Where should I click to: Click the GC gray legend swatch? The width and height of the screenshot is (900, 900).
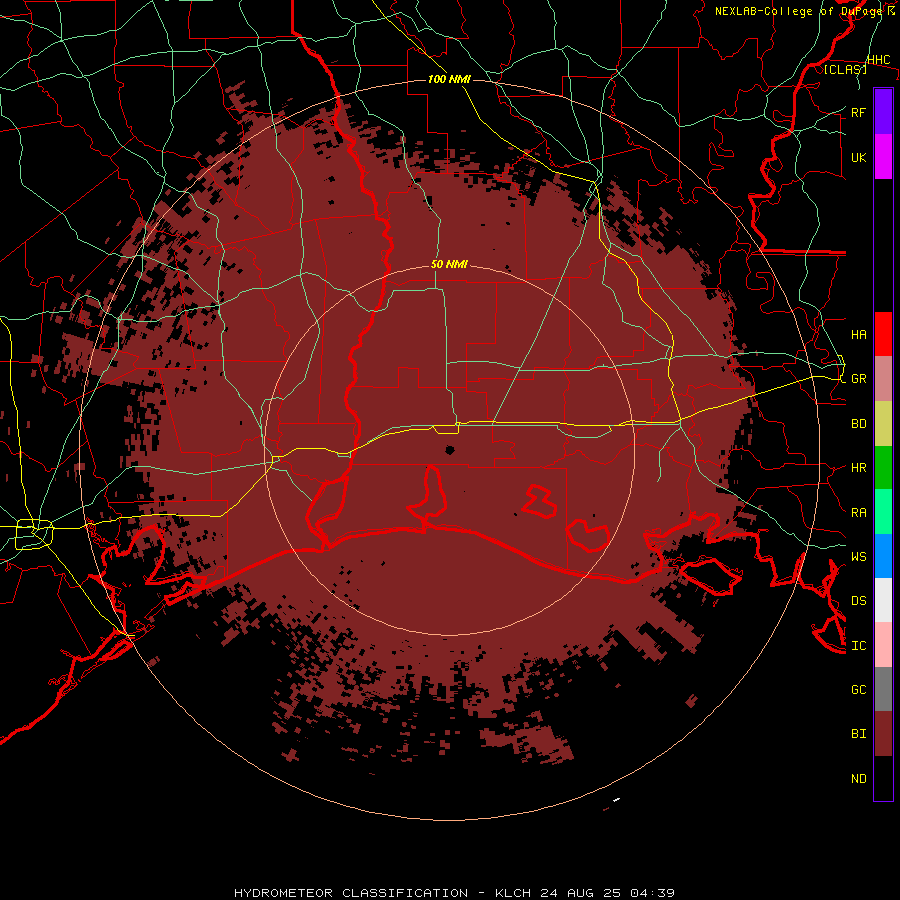click(x=883, y=689)
